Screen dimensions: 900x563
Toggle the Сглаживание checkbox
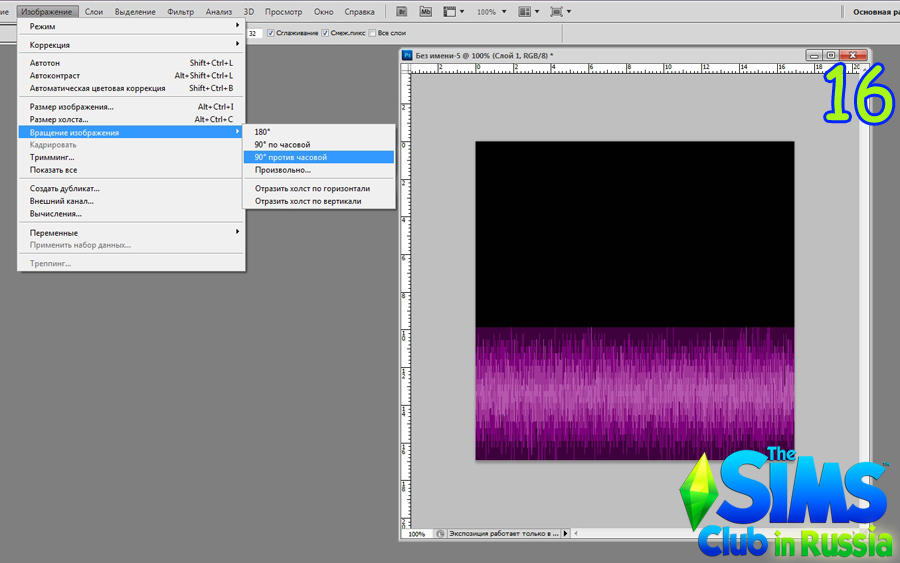[271, 33]
